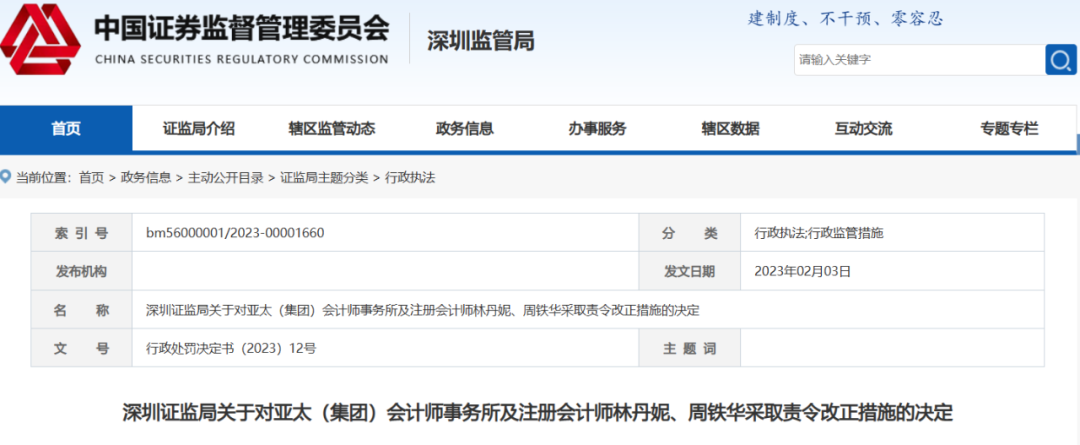Open the 辖区数据 navigation item
The height and width of the screenshot is (445, 1080).
click(731, 129)
